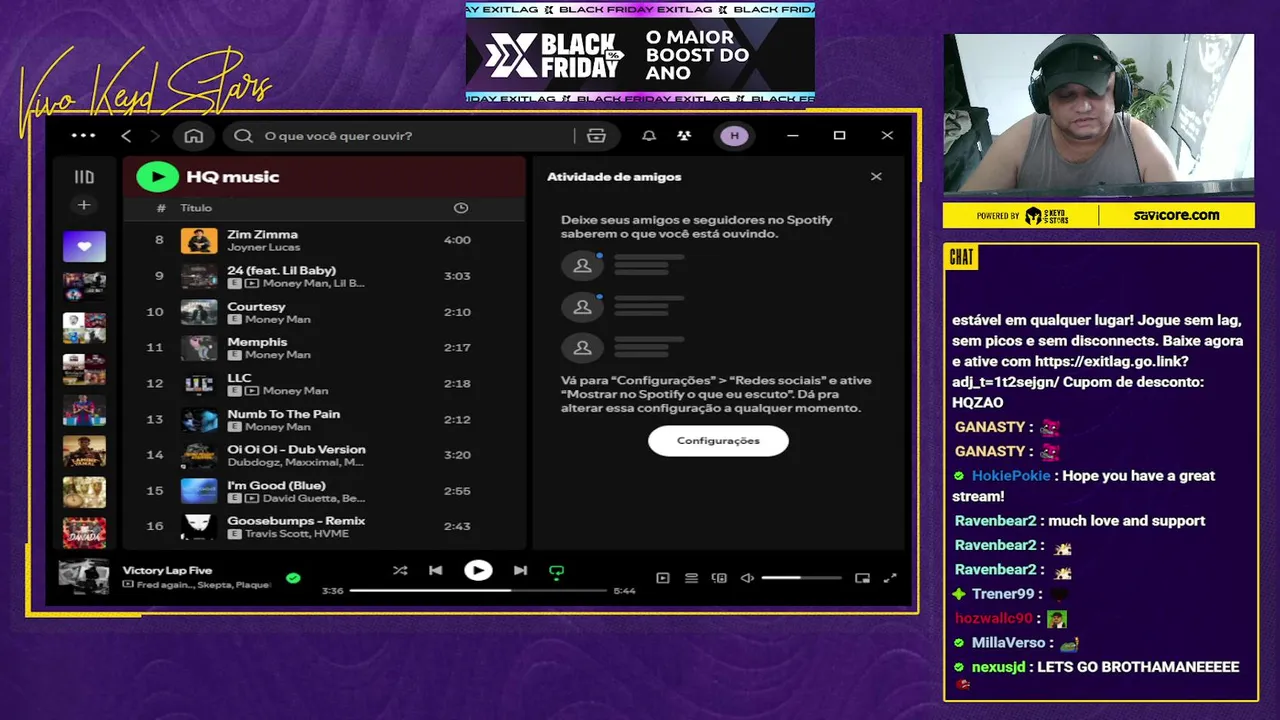1280x720 pixels.
Task: Sort by the duration clock icon
Action: (461, 208)
